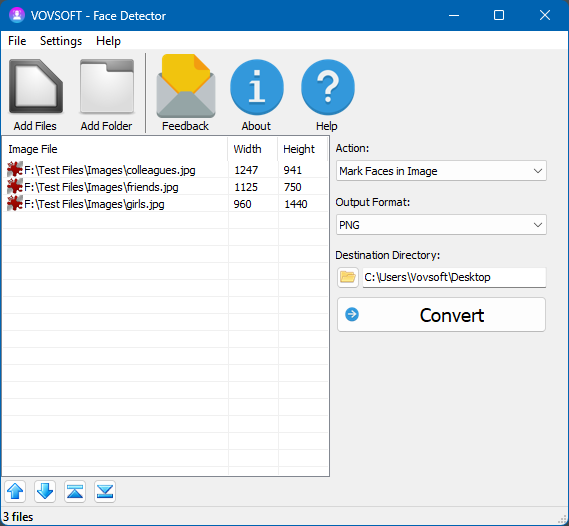Move selected file to top of list
Screen dimensions: 569x526
pyautogui.click(x=75, y=492)
